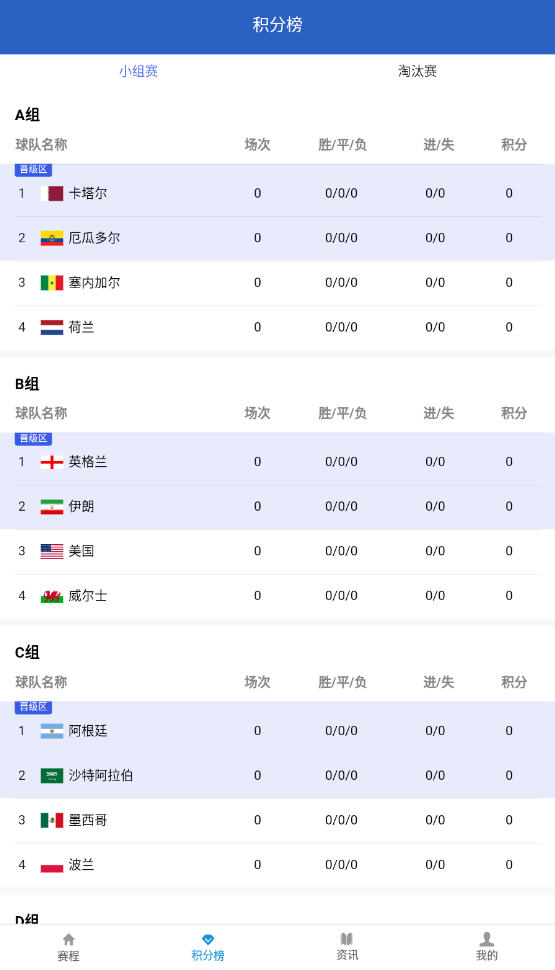Tap the Ecuador flag icon

[x=52, y=238]
